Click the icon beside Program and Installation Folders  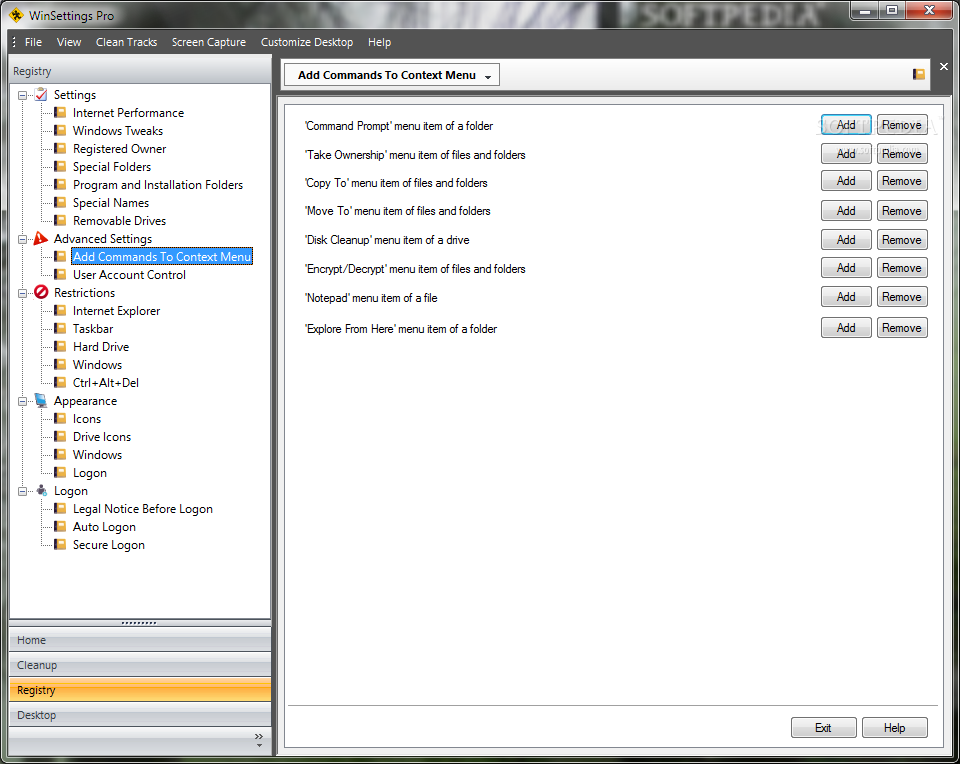[x=60, y=184]
